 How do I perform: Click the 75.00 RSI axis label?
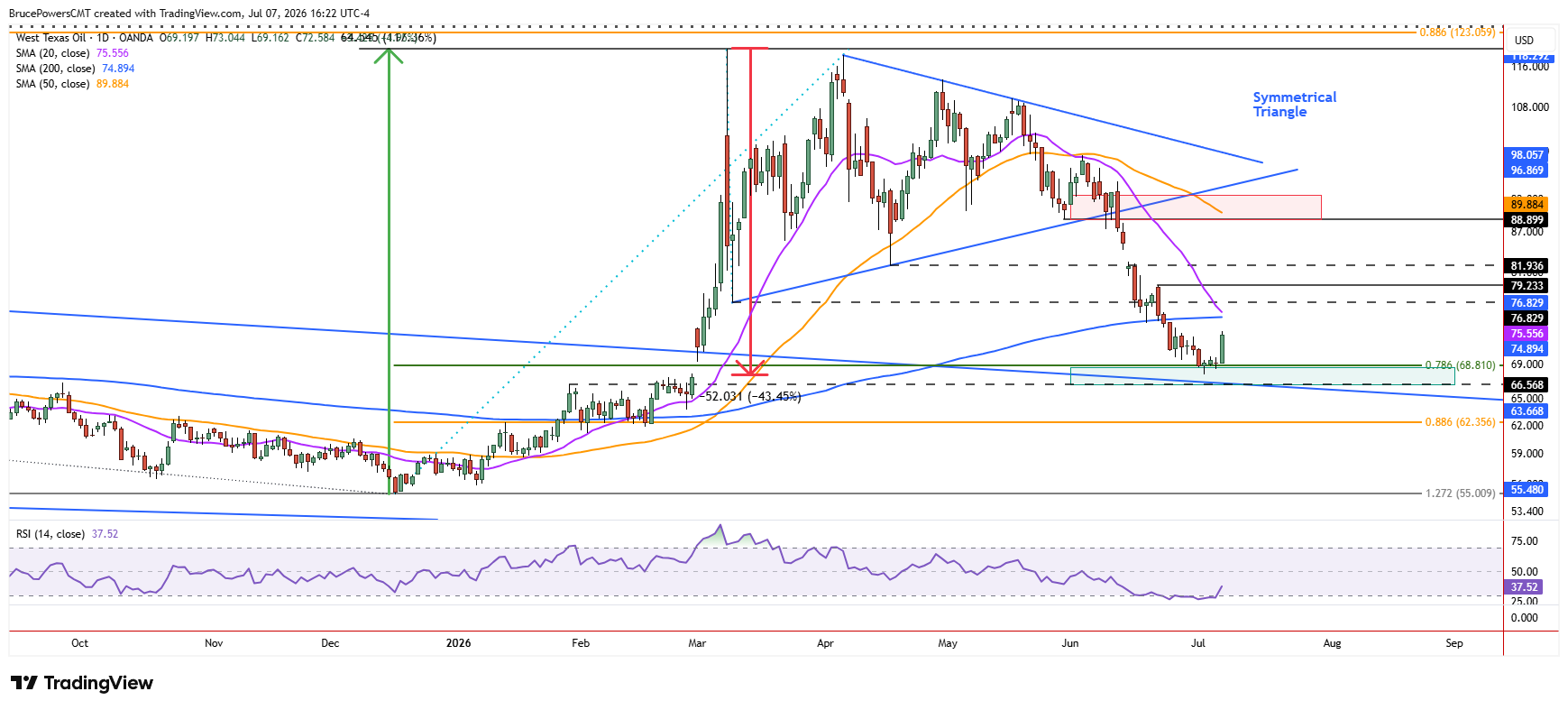pyautogui.click(x=1525, y=541)
